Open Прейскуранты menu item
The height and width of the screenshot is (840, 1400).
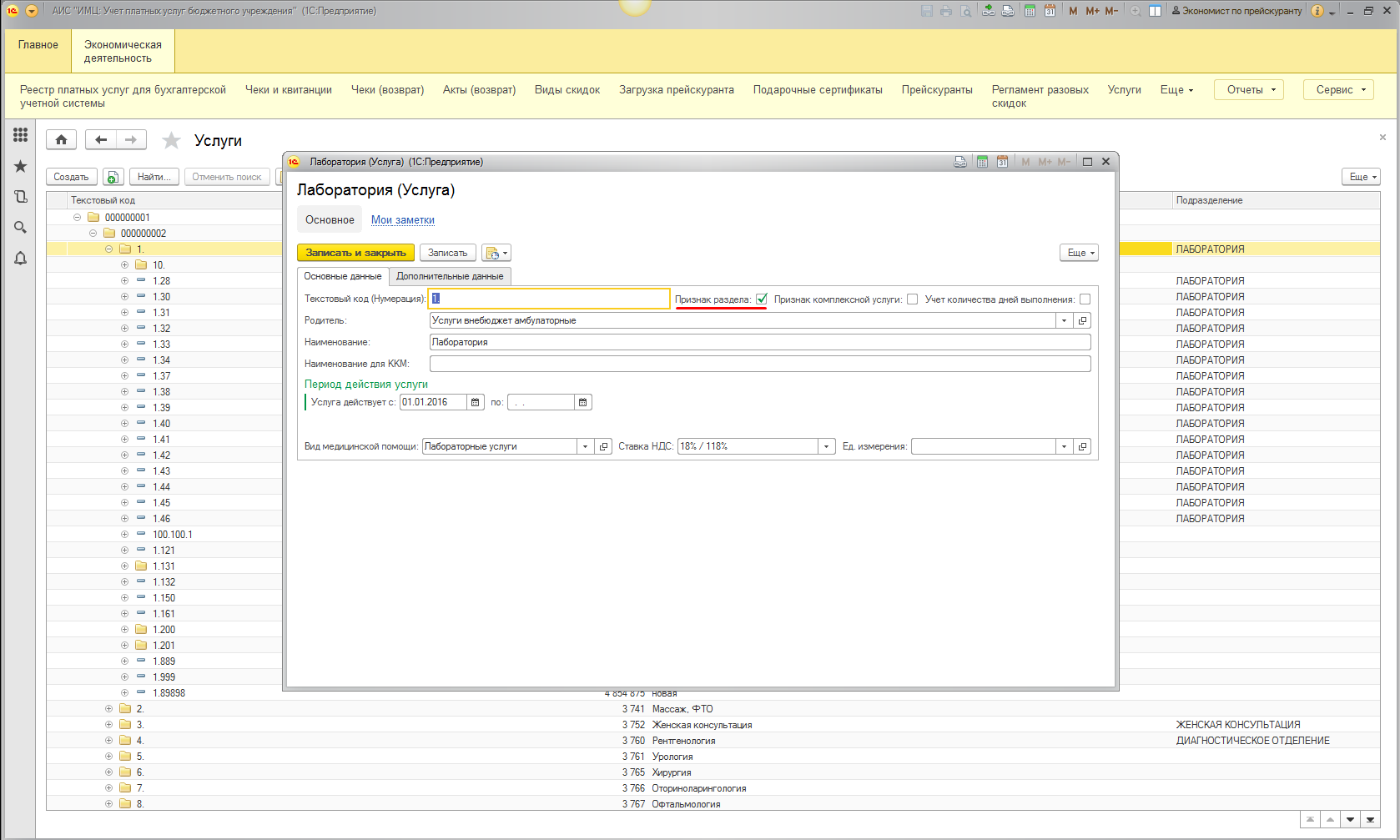pyautogui.click(x=937, y=90)
